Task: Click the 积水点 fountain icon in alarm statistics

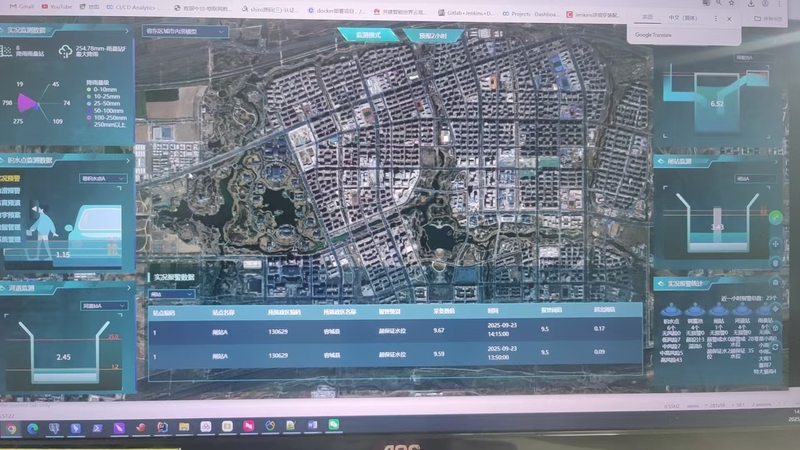Action: click(x=671, y=310)
